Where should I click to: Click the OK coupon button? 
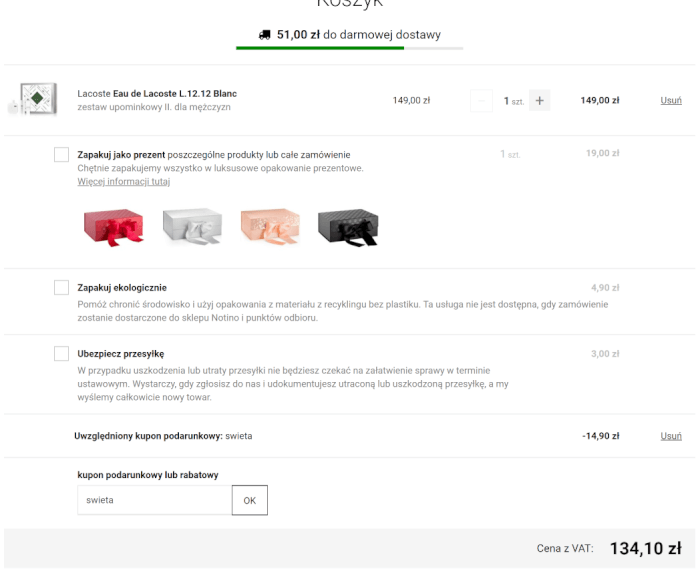249,499
